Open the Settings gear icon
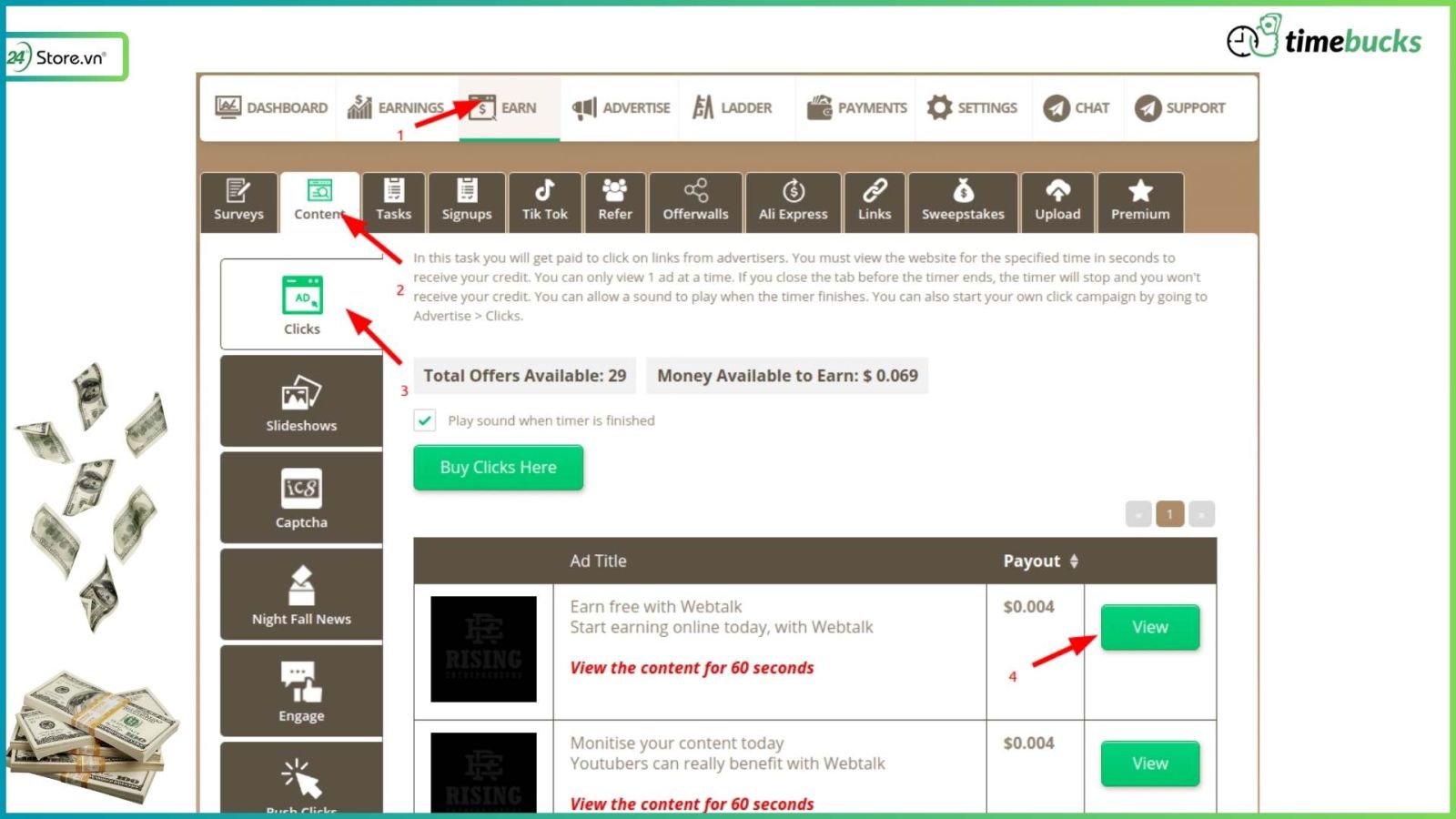The width and height of the screenshot is (1456, 819). pyautogui.click(x=939, y=107)
